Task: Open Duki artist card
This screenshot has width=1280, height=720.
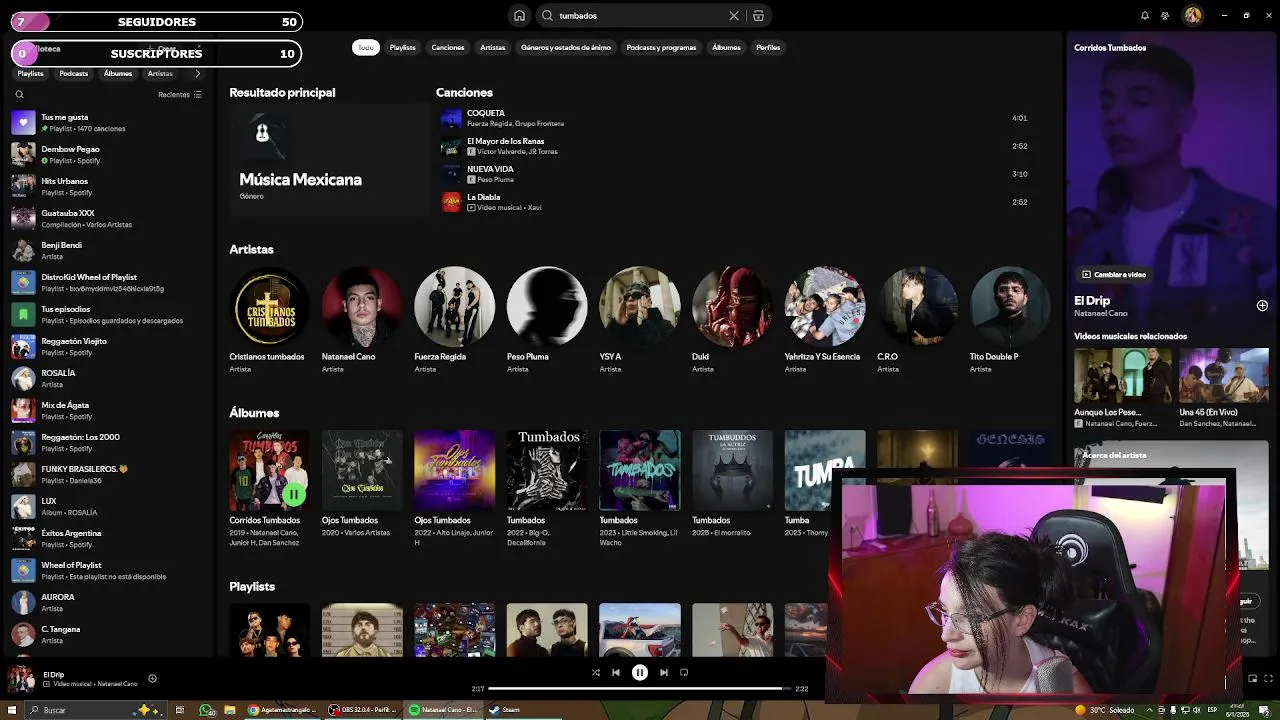Action: (x=732, y=320)
